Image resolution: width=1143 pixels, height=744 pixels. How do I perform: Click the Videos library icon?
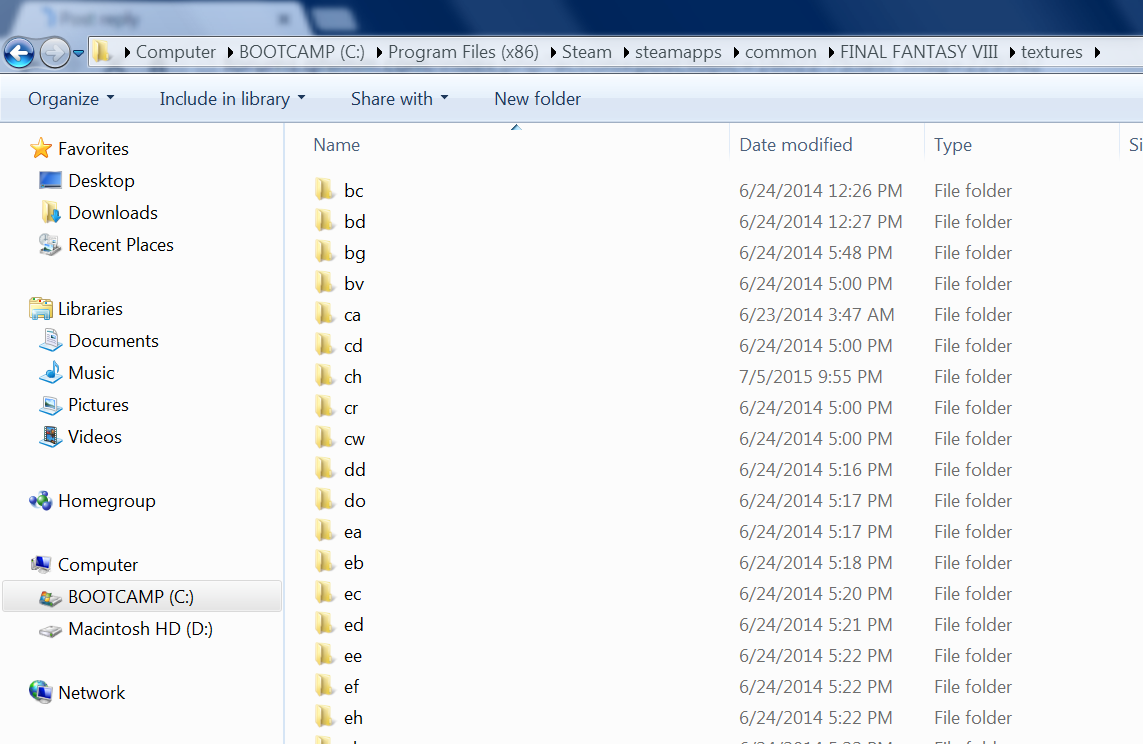[50, 436]
